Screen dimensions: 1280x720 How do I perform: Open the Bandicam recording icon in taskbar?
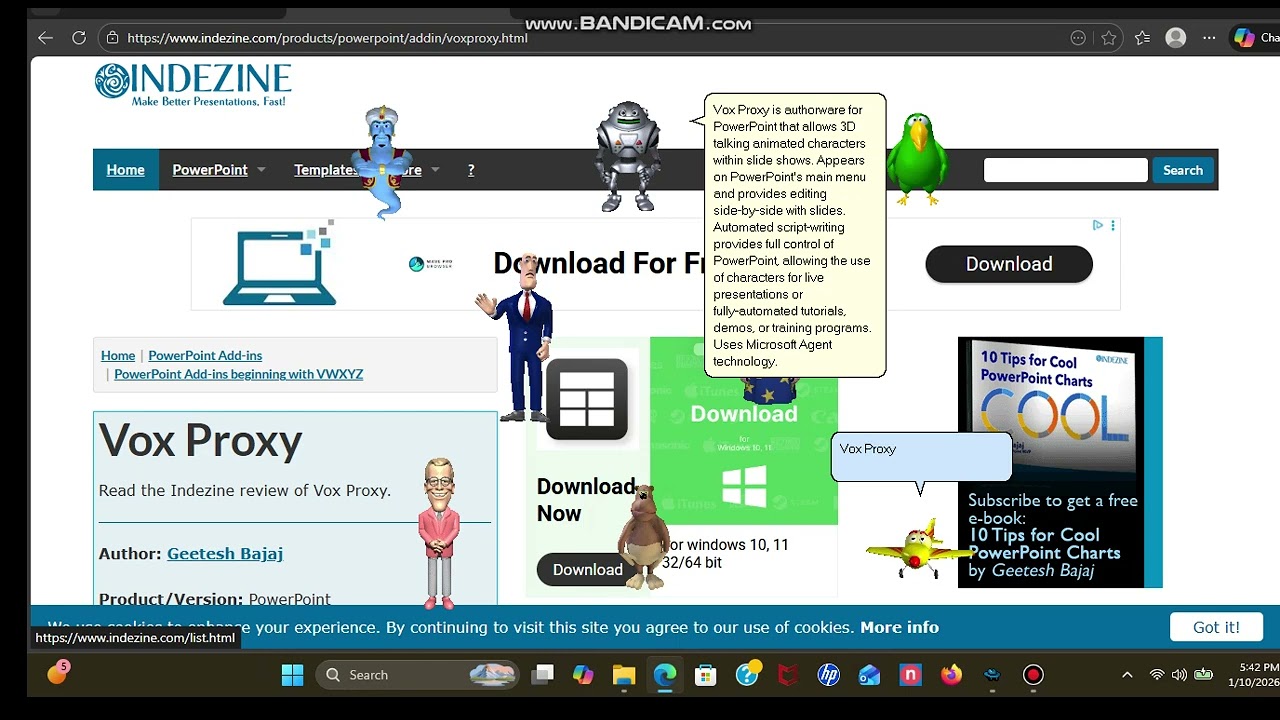pos(1033,675)
